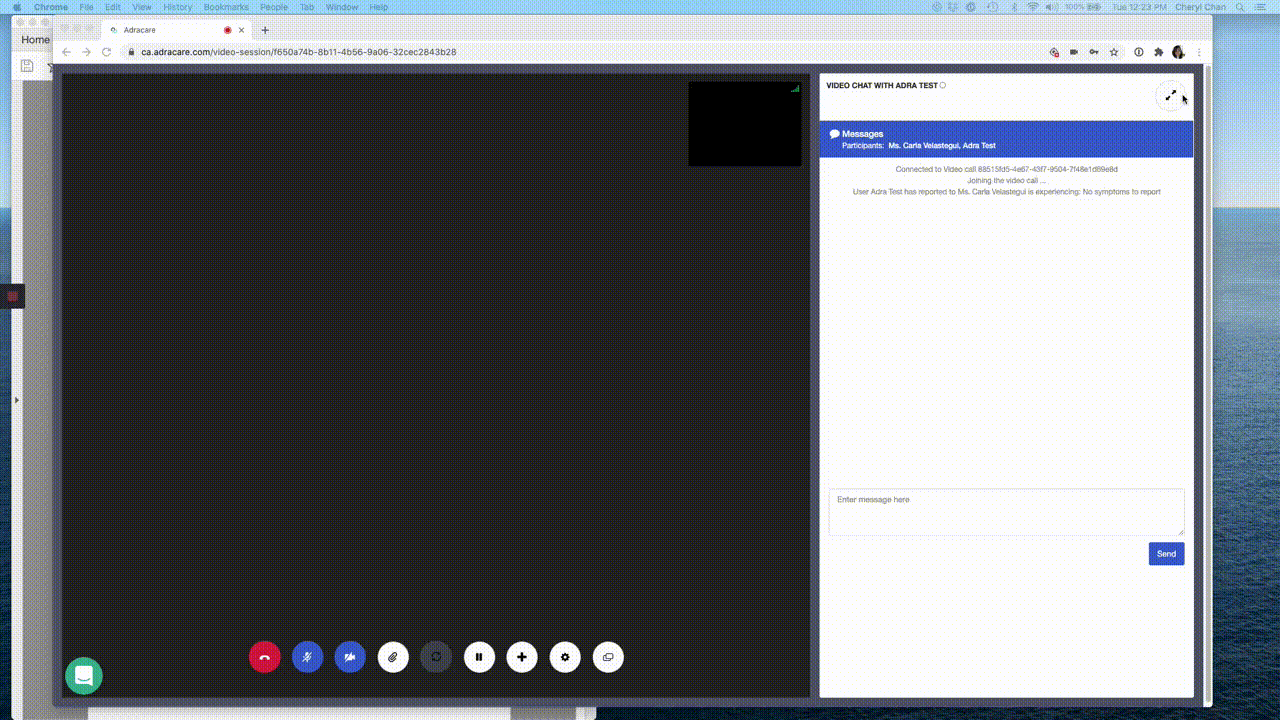Click the site info lock icon

pyautogui.click(x=130, y=52)
